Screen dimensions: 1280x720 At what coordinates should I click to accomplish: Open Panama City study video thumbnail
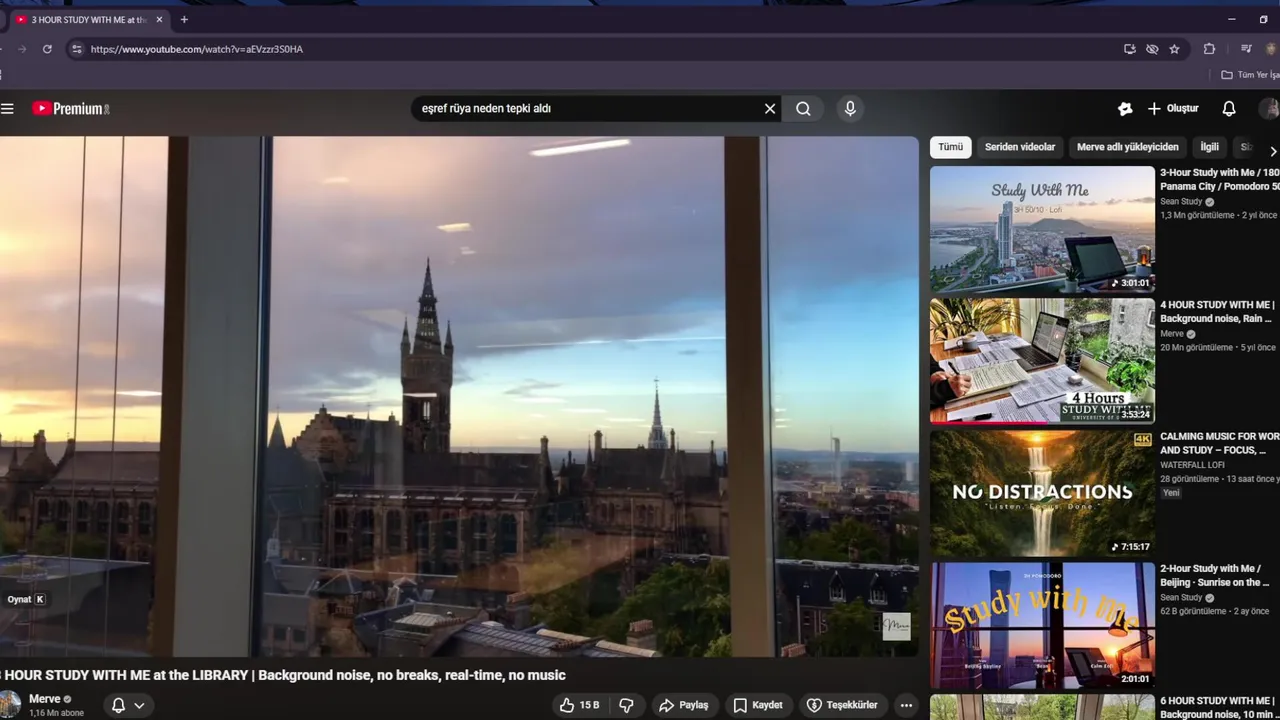point(1042,229)
